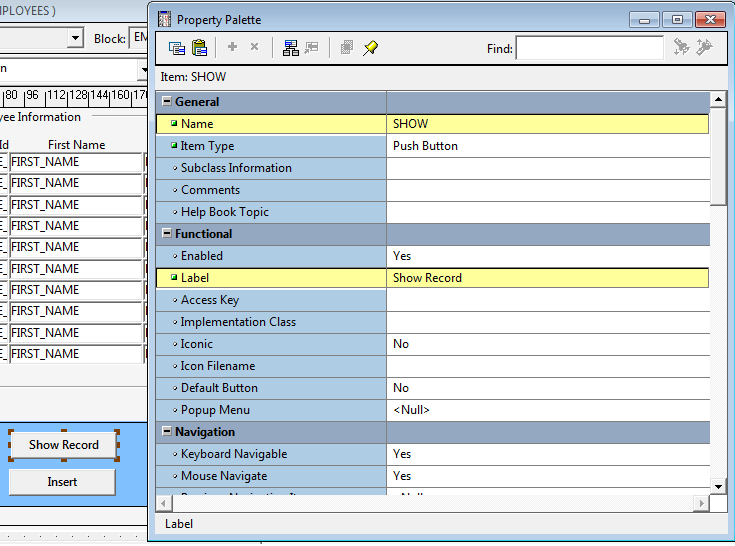This screenshot has height=546, width=735.
Task: Click the SHOW value of Name
Action: [548, 124]
